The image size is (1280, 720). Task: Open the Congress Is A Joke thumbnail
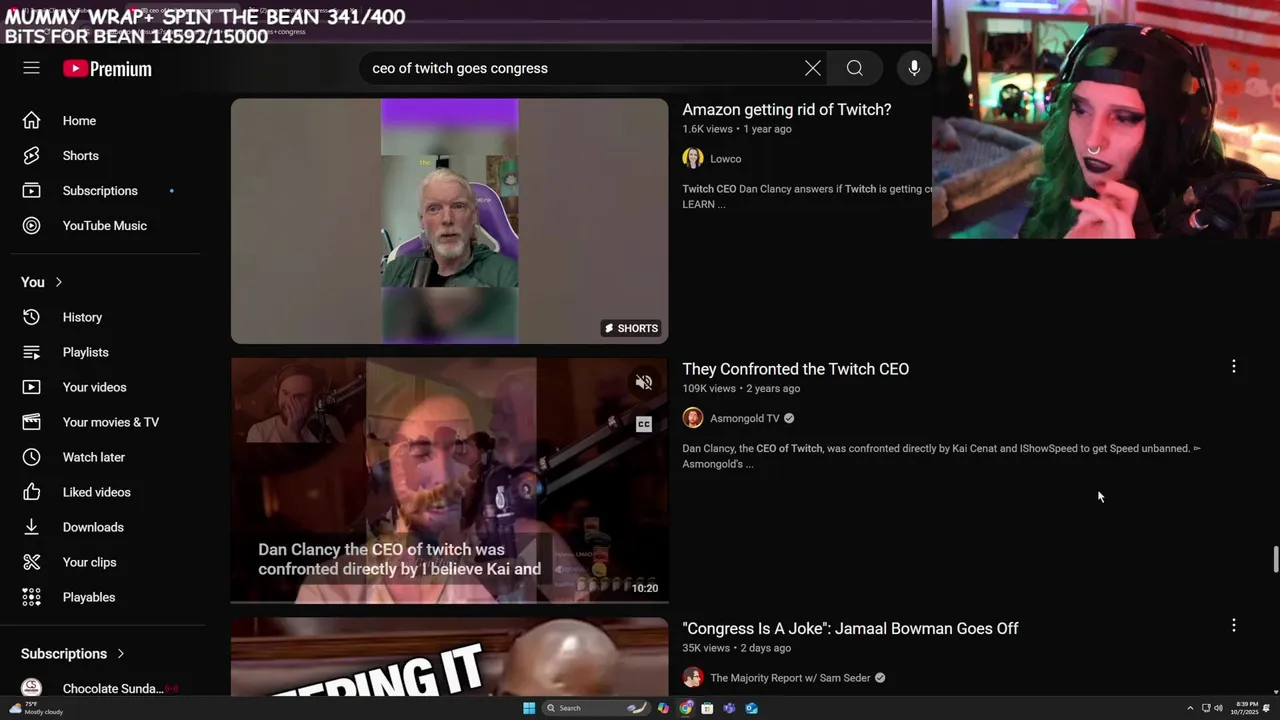449,656
